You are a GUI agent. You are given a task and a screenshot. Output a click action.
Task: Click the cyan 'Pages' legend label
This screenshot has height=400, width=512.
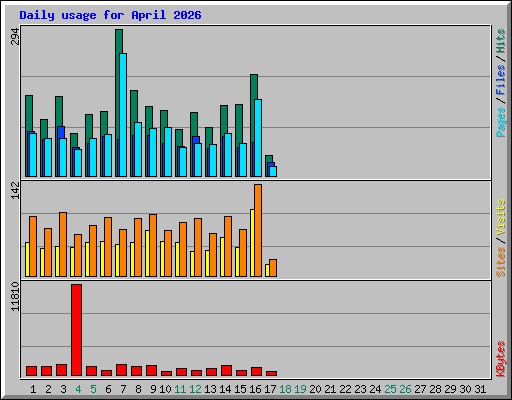[x=501, y=122]
